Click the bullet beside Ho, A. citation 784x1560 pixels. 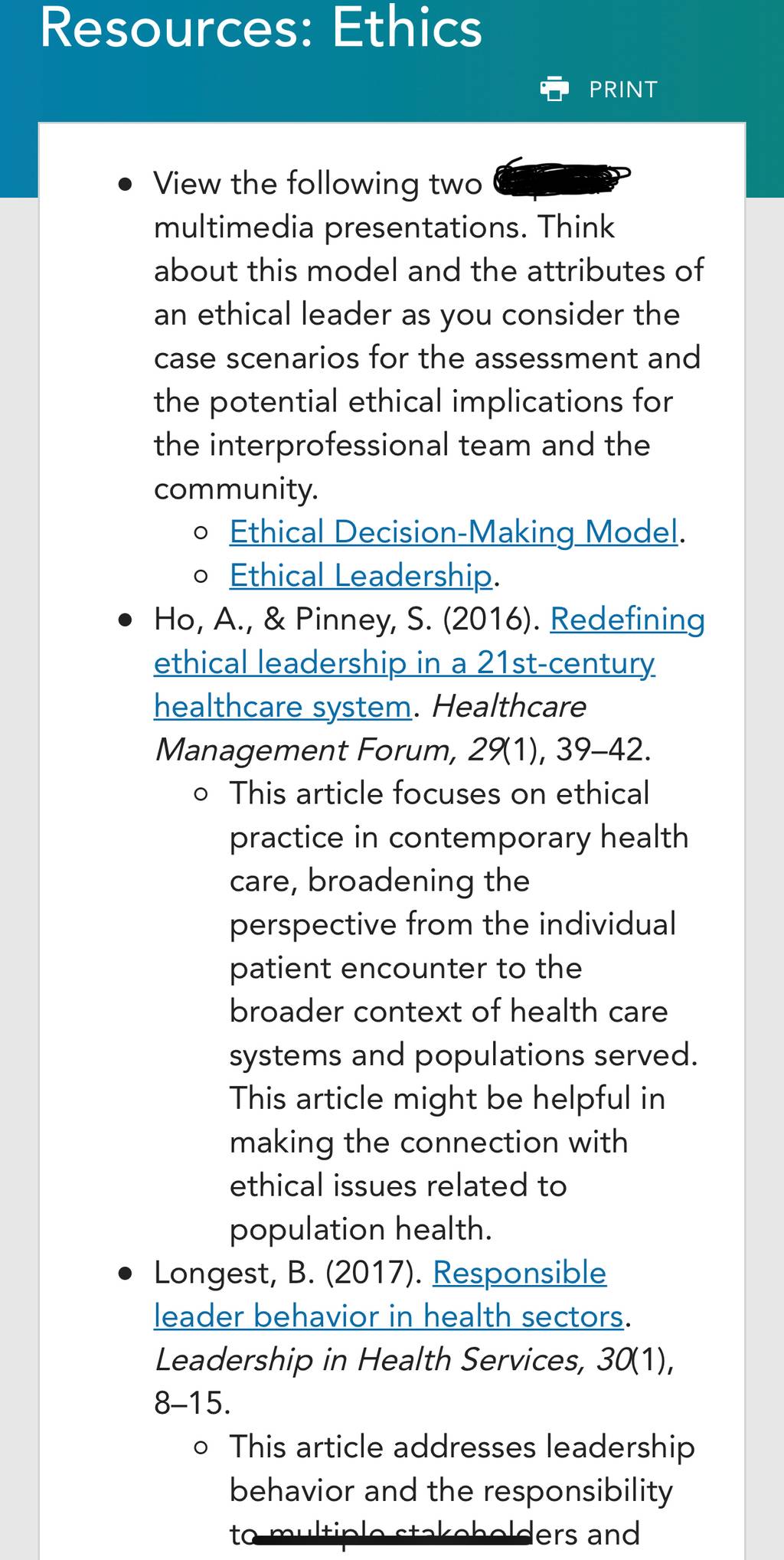(126, 620)
